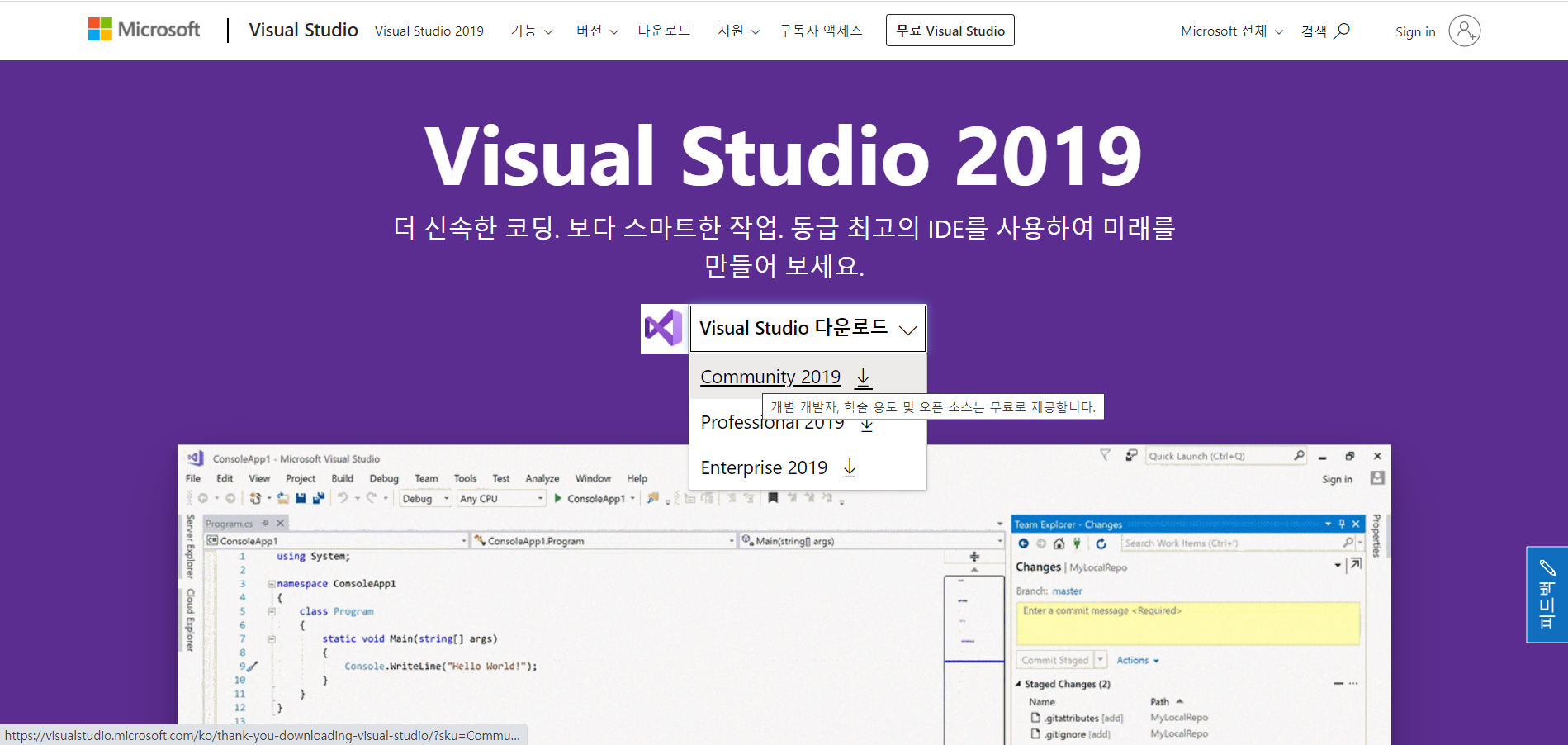Click the Microsoft logo in the header
This screenshot has height=745, width=1568.
click(144, 30)
